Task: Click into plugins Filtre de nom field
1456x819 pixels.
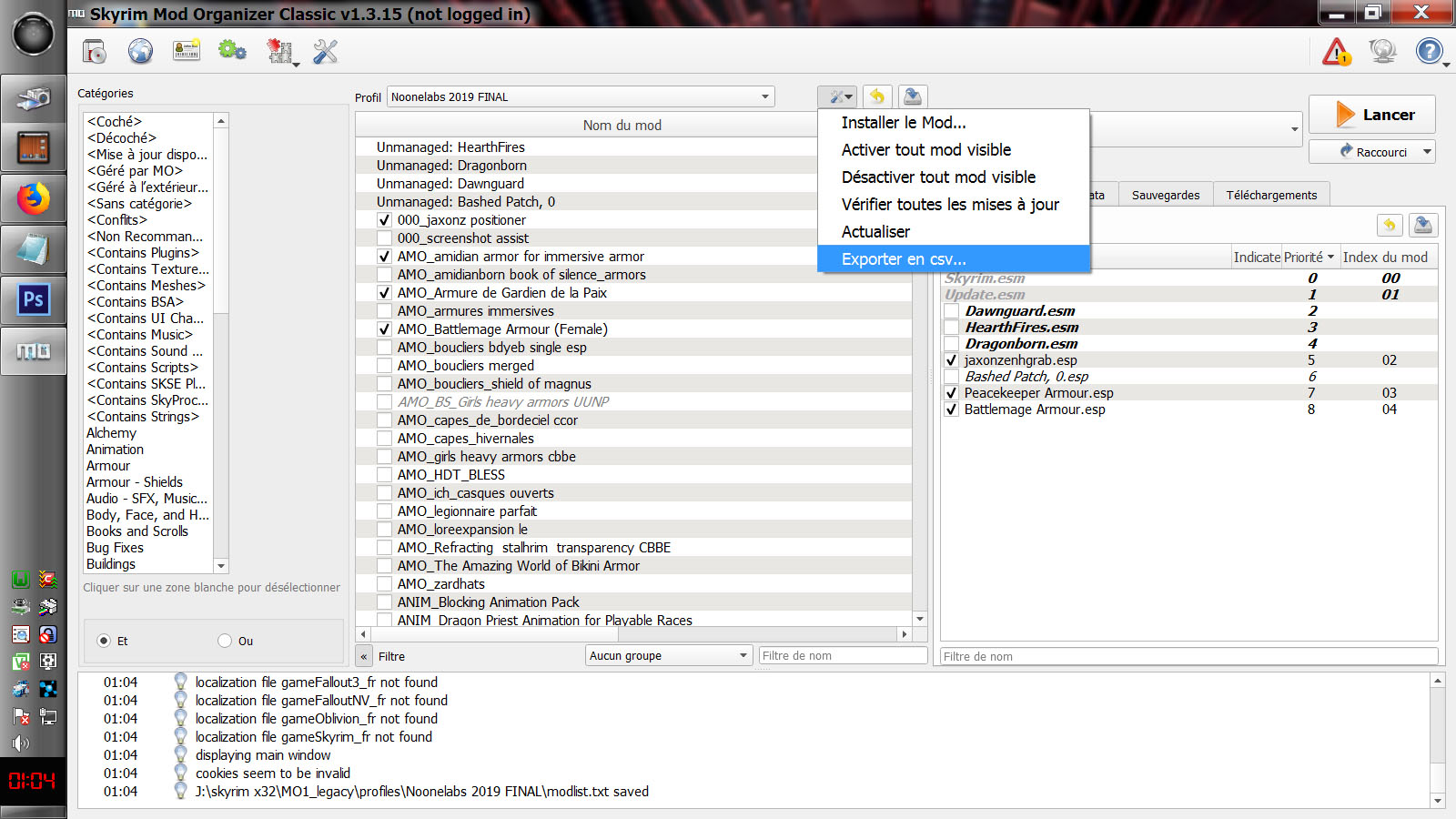Action: (x=1188, y=656)
